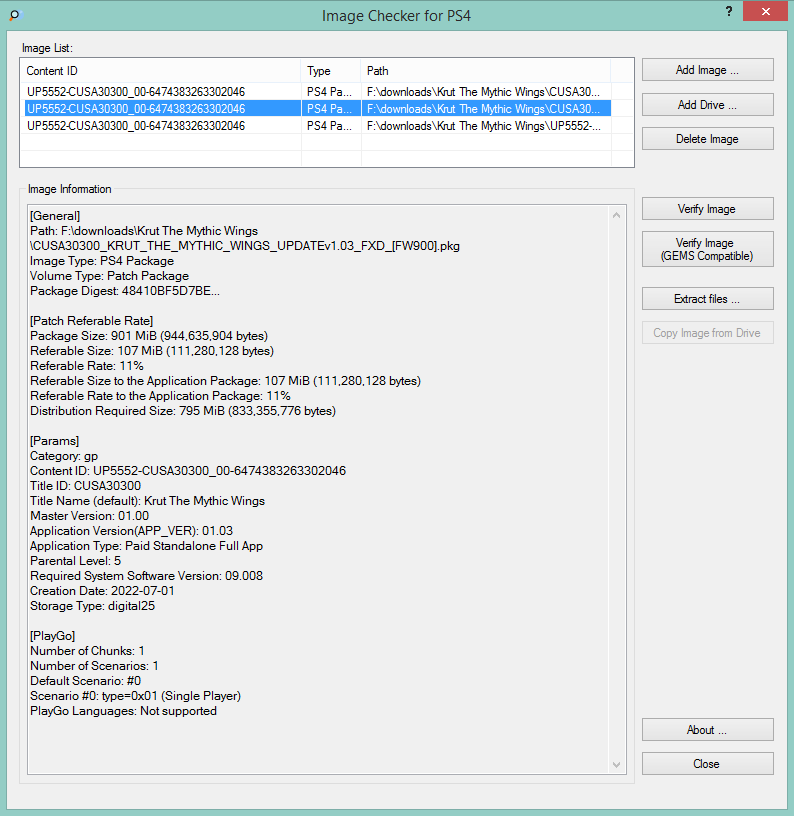Click the Master Version: 01.00 line

(x=89, y=516)
